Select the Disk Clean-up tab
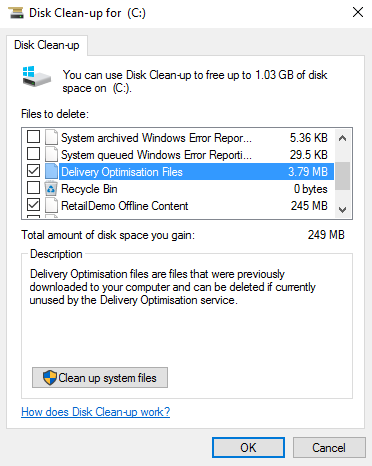This screenshot has width=372, height=466. point(47,45)
